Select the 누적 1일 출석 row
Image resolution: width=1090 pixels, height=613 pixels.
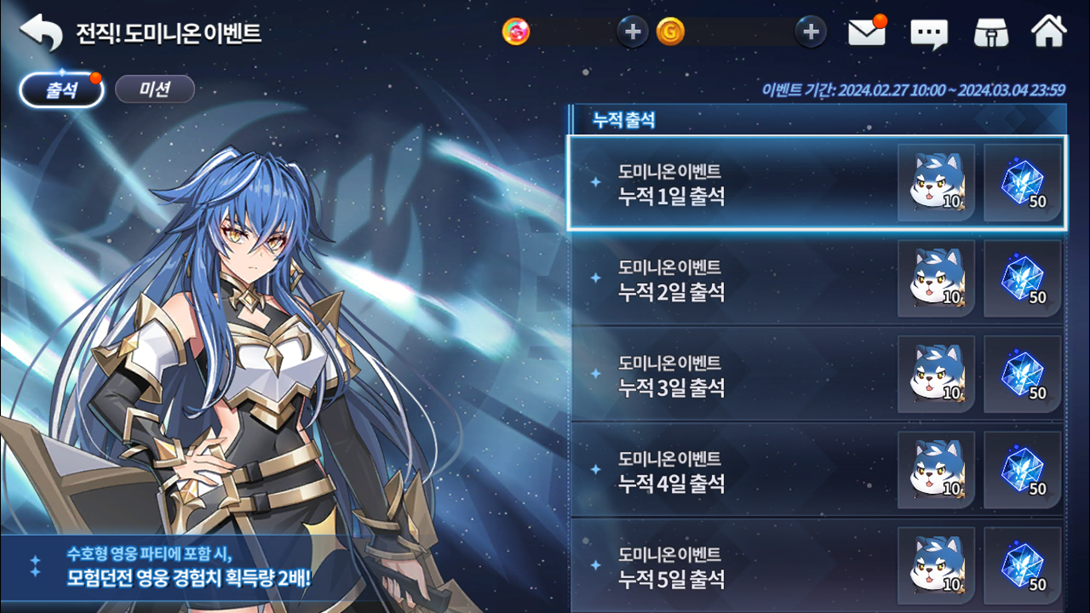pos(817,183)
